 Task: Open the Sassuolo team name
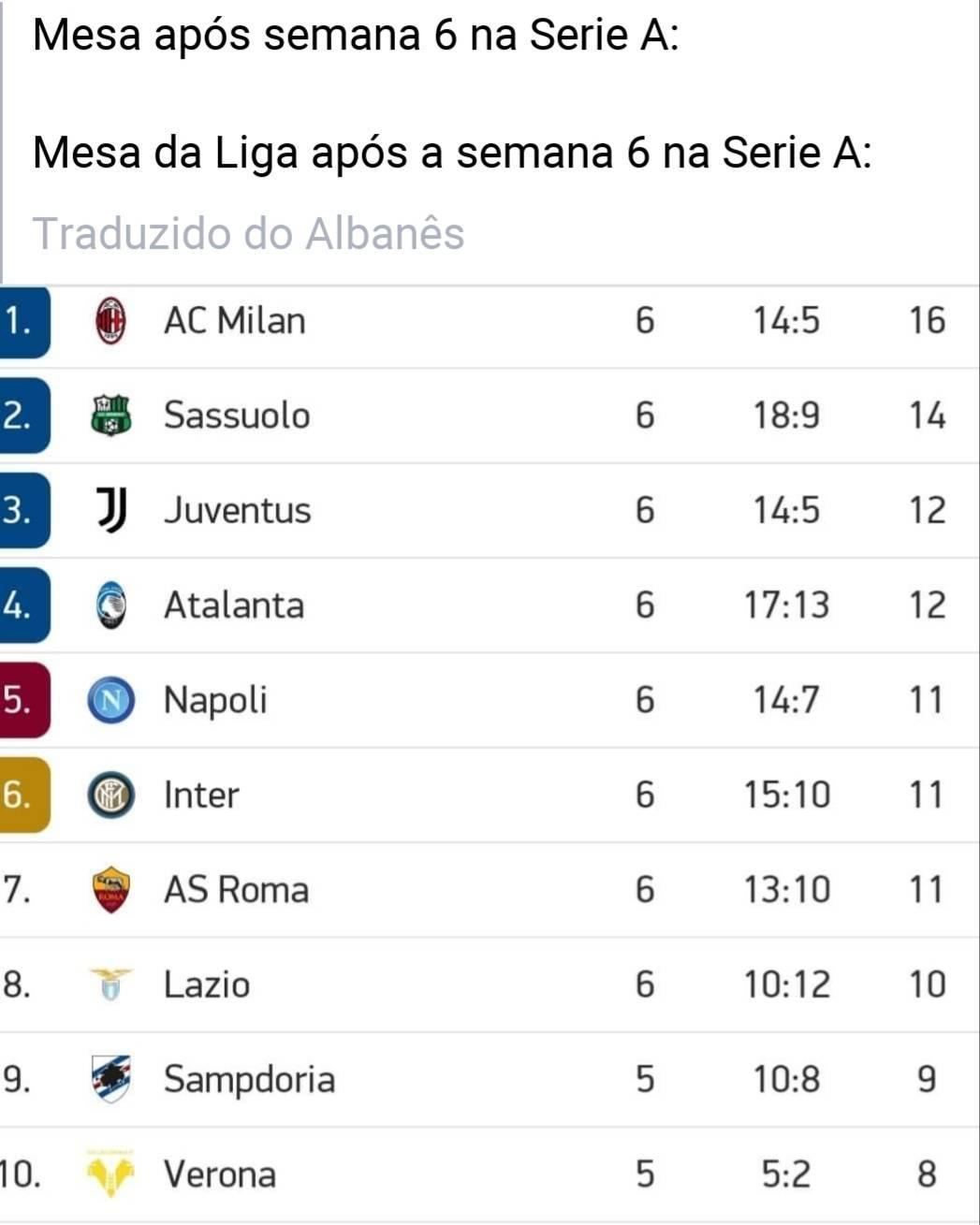[x=237, y=416]
